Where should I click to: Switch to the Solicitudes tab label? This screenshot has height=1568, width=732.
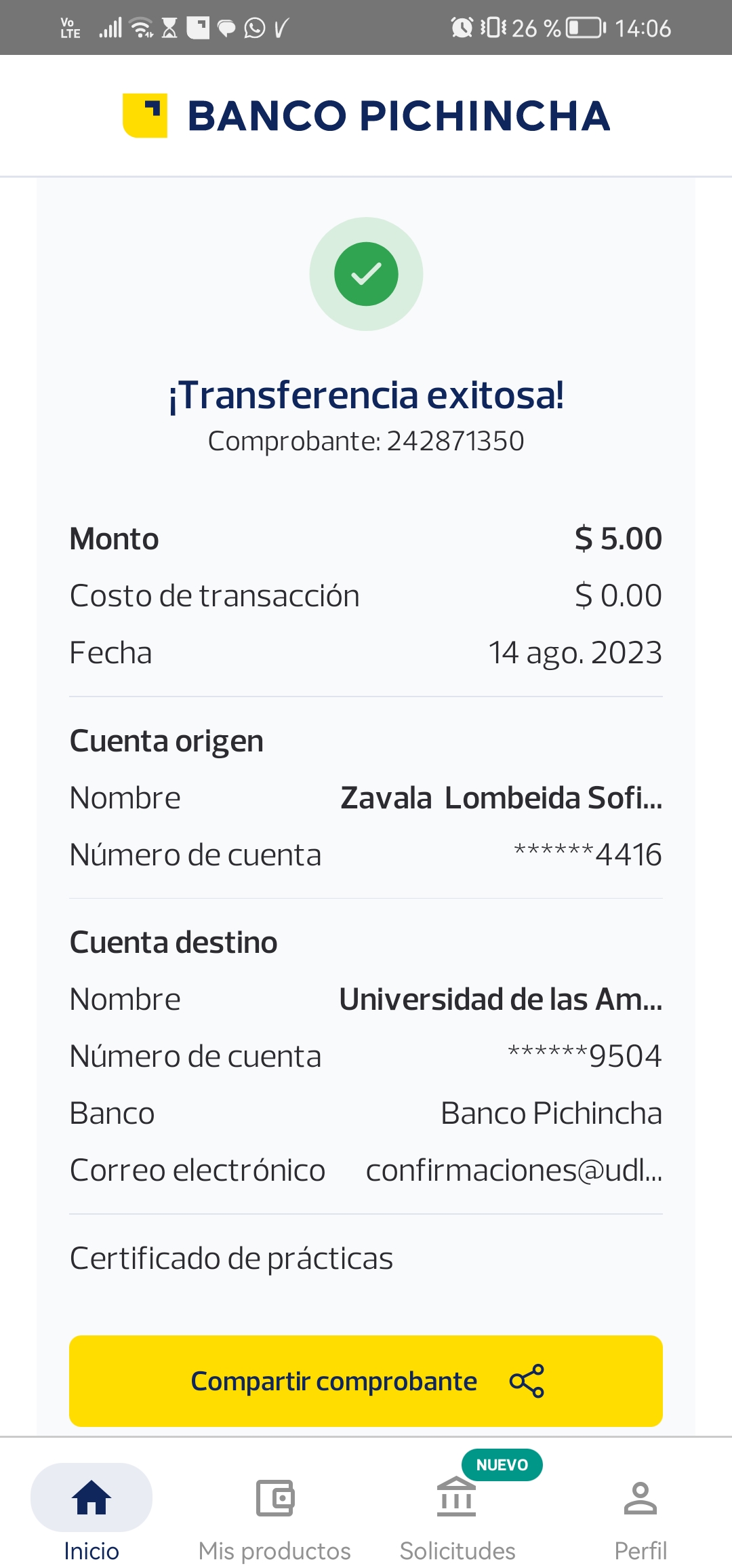tap(457, 1551)
